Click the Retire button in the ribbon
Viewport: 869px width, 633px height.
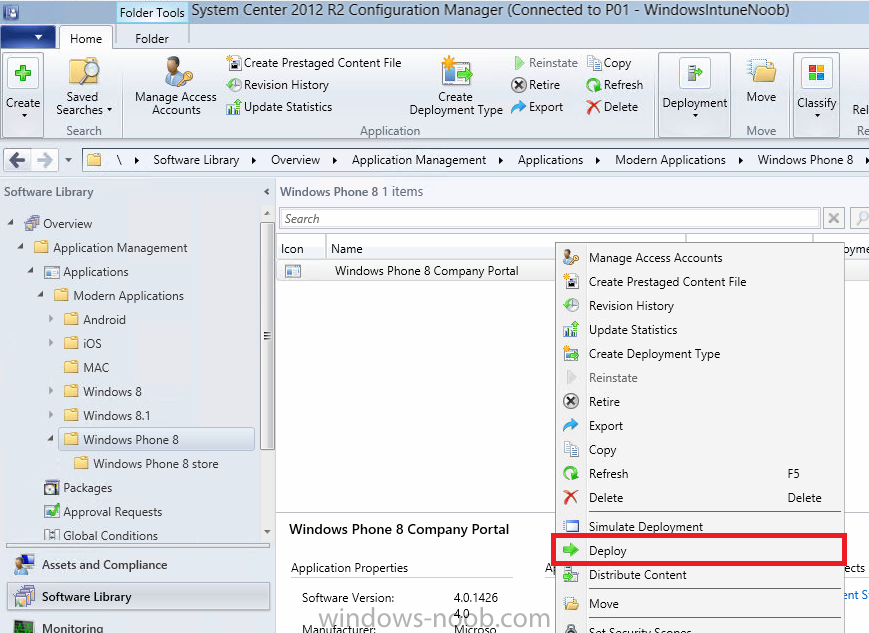click(x=536, y=85)
